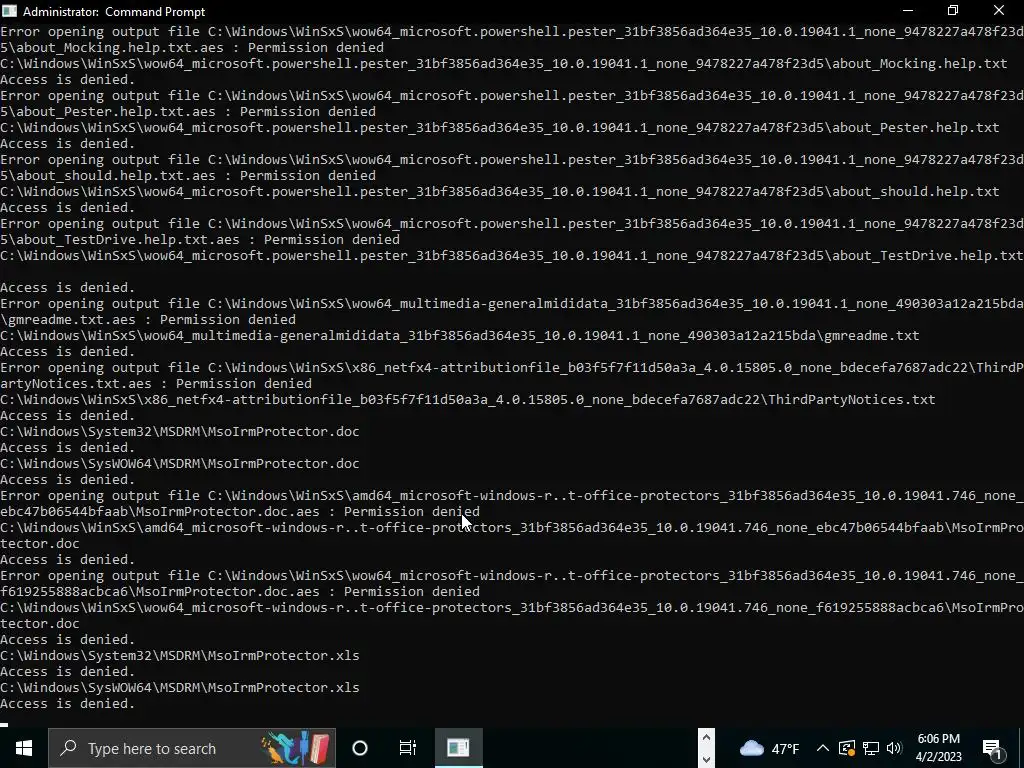Click the 'about_TestDrive.help.txt.aes : Permission denied' line

[200, 240]
